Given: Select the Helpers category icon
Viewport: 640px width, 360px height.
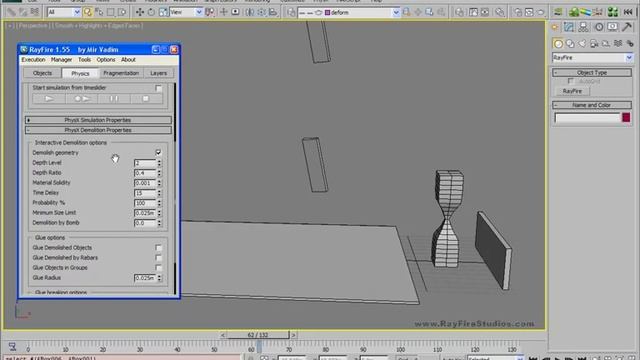Looking at the screenshot, I should pos(606,43).
